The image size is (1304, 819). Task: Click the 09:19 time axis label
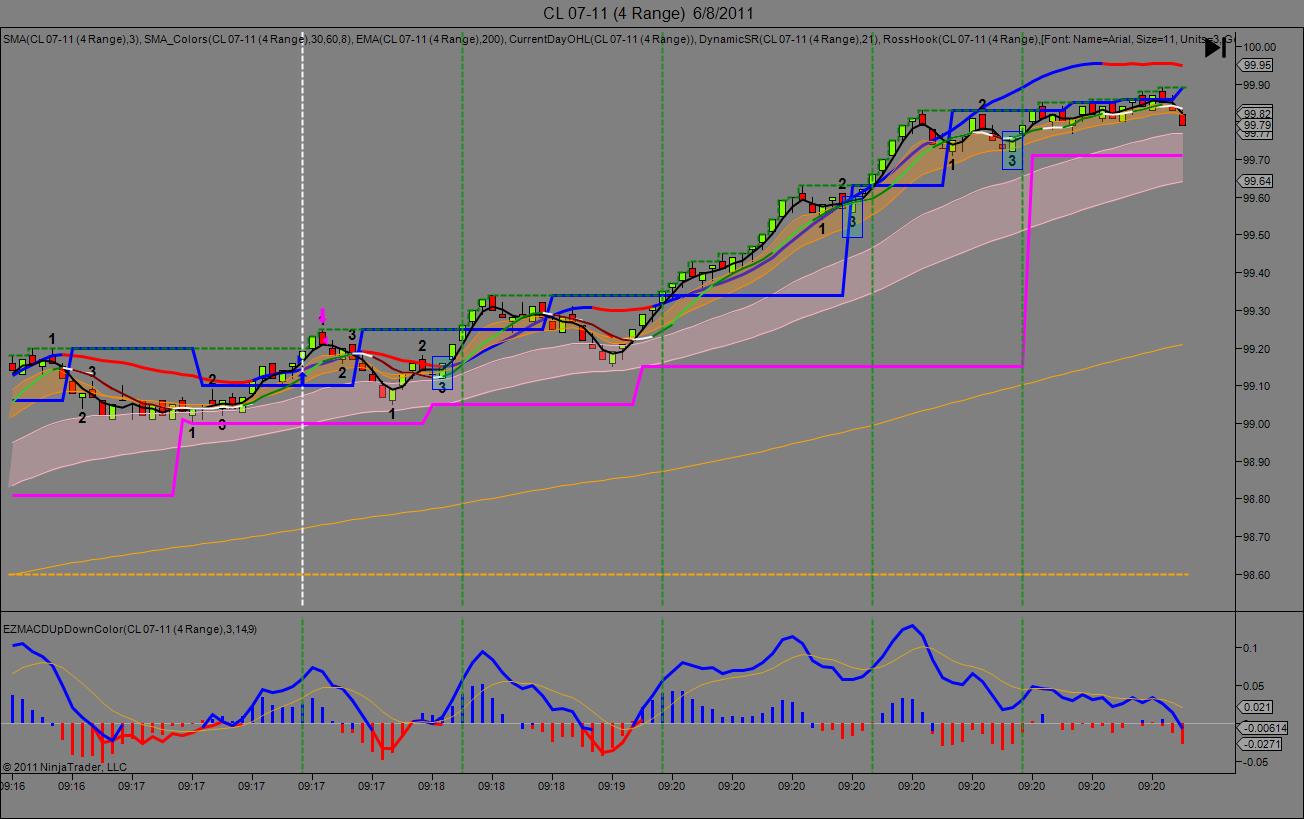tap(612, 787)
